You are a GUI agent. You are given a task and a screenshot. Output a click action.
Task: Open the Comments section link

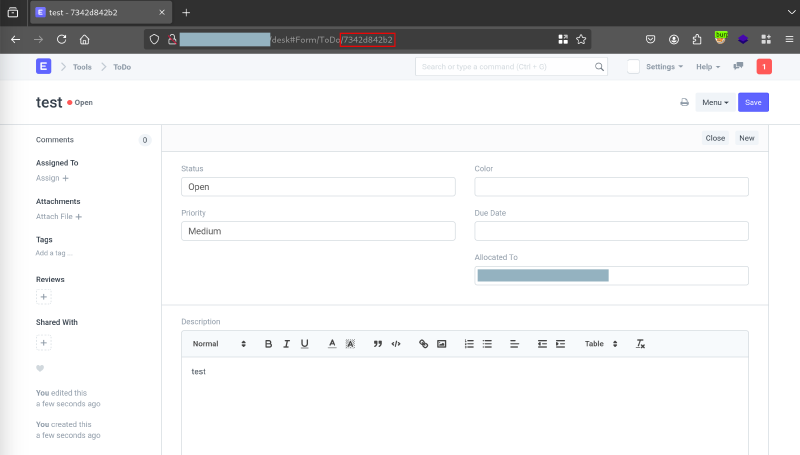click(x=55, y=140)
